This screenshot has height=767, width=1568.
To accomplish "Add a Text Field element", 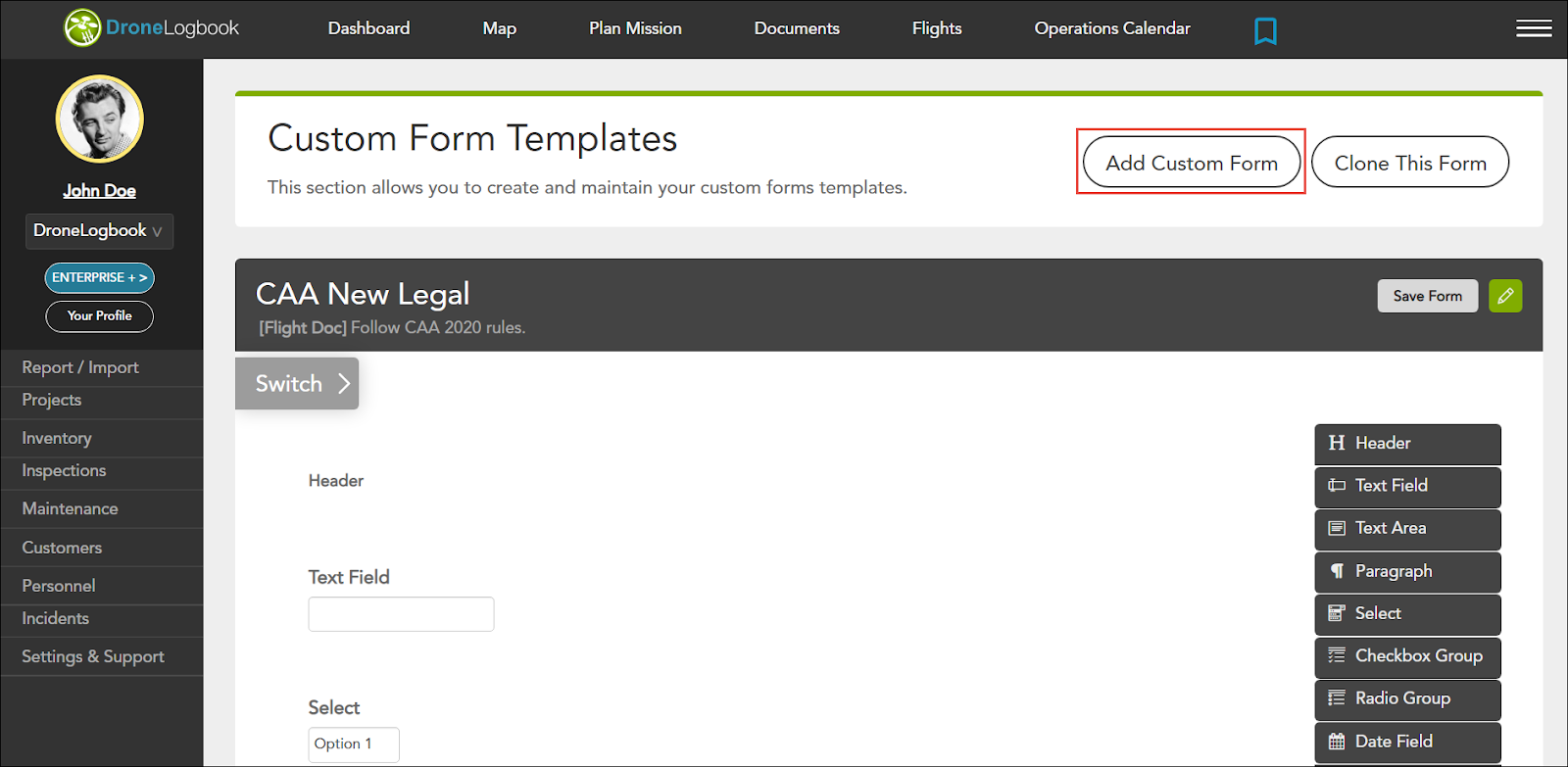I will [1407, 486].
